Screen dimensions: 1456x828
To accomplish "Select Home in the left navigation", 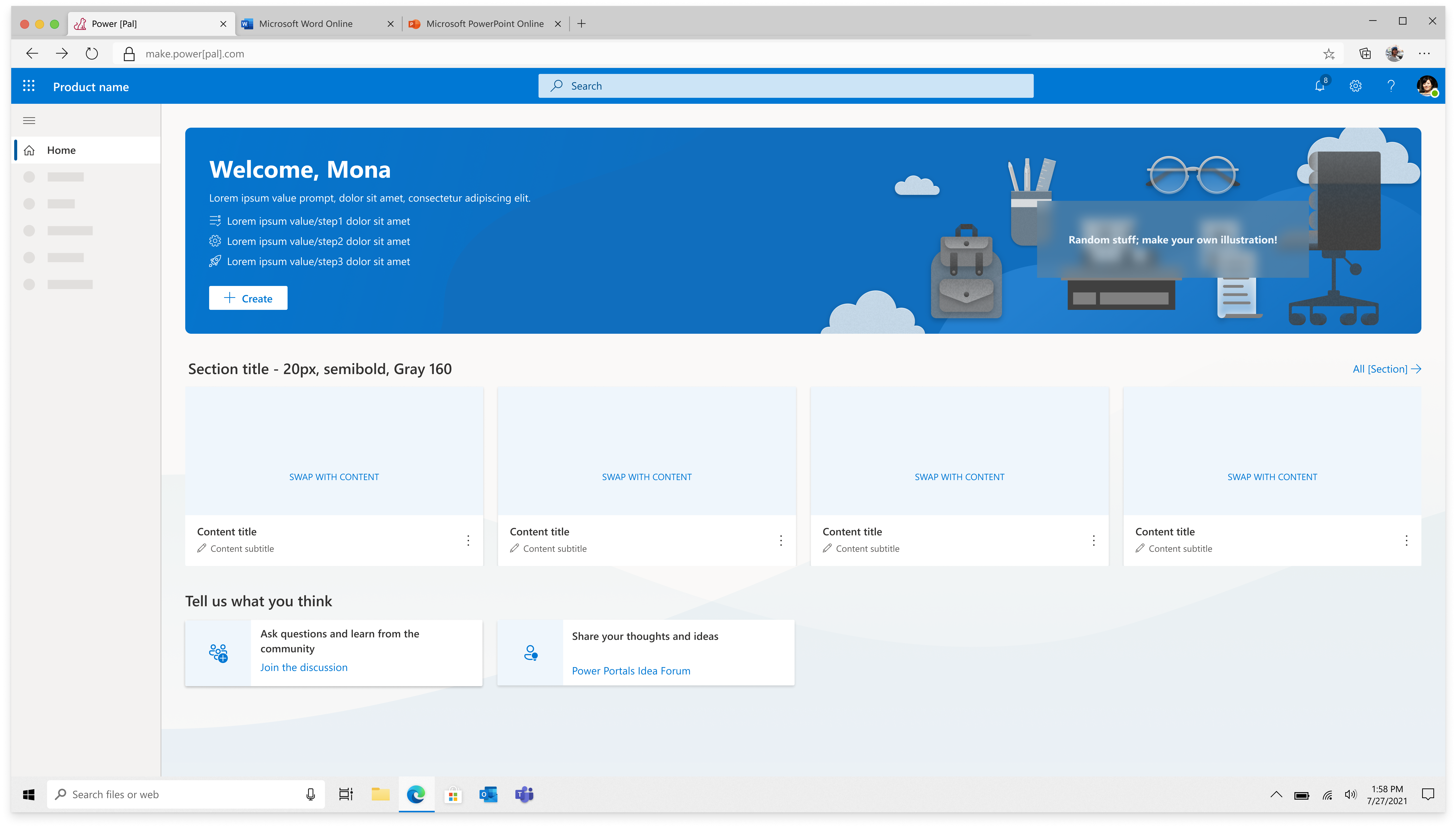I will click(x=61, y=150).
